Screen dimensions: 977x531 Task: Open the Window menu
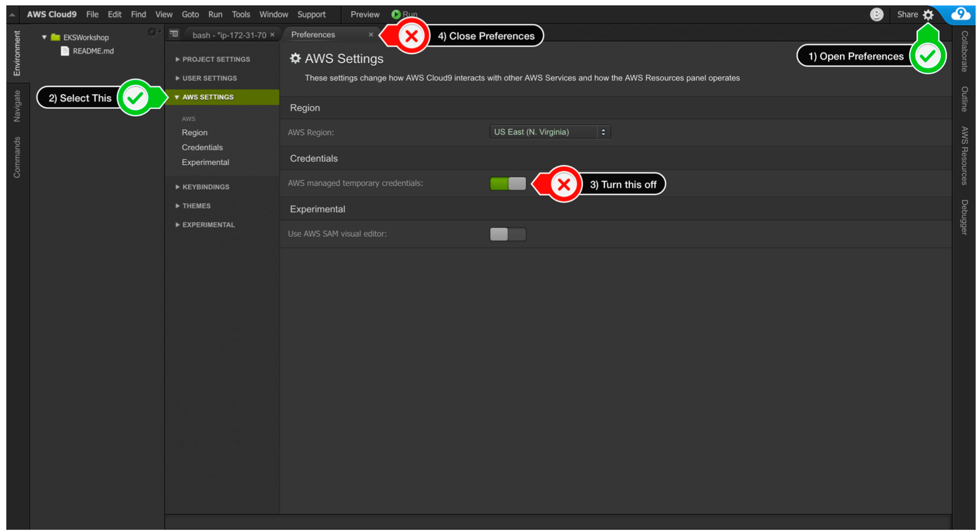pos(274,14)
